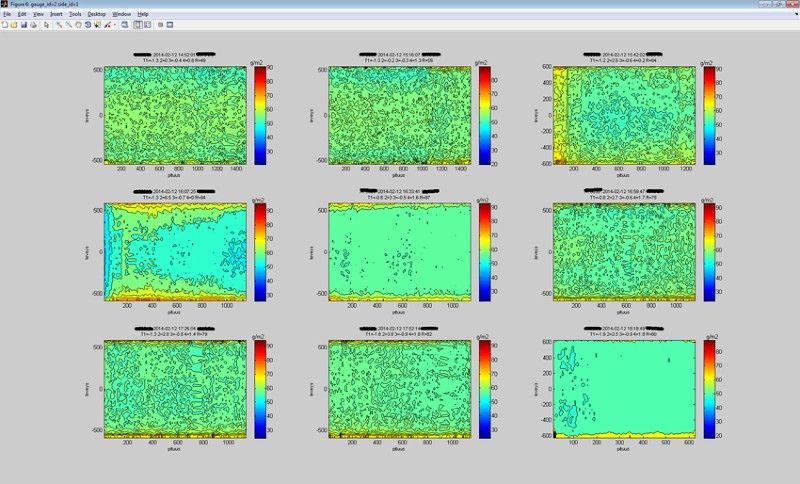Image resolution: width=800 pixels, height=484 pixels.
Task: Print the figure with the printer icon
Action: tap(33, 24)
